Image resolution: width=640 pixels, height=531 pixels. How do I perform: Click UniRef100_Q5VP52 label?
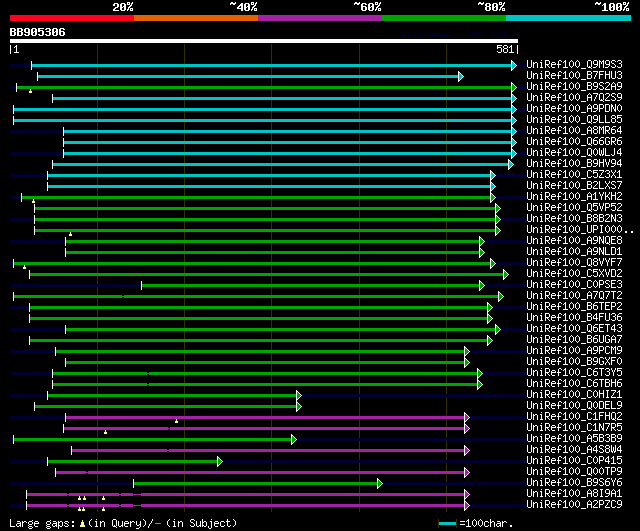pos(574,208)
